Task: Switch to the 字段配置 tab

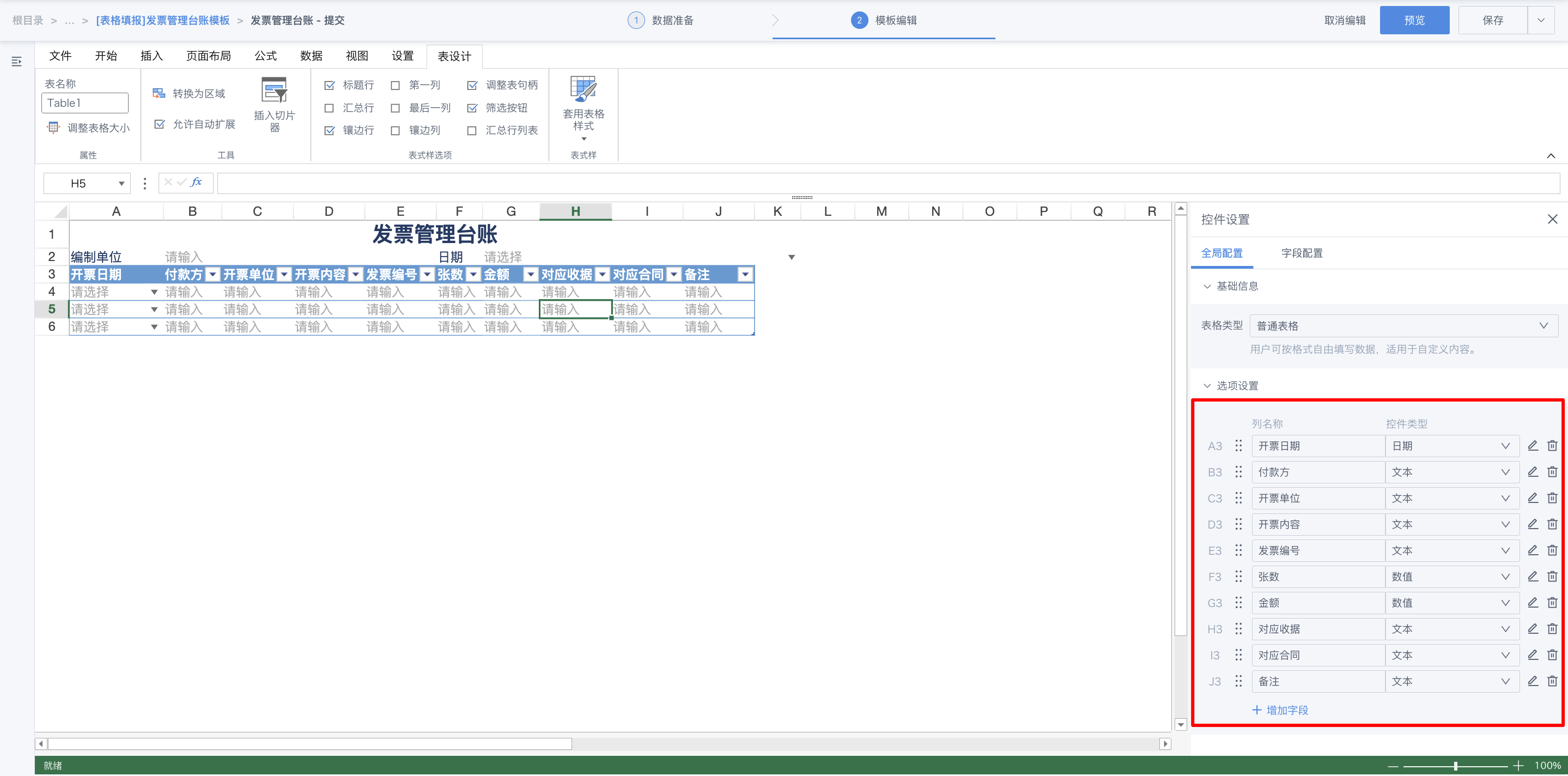Action: 1302,253
